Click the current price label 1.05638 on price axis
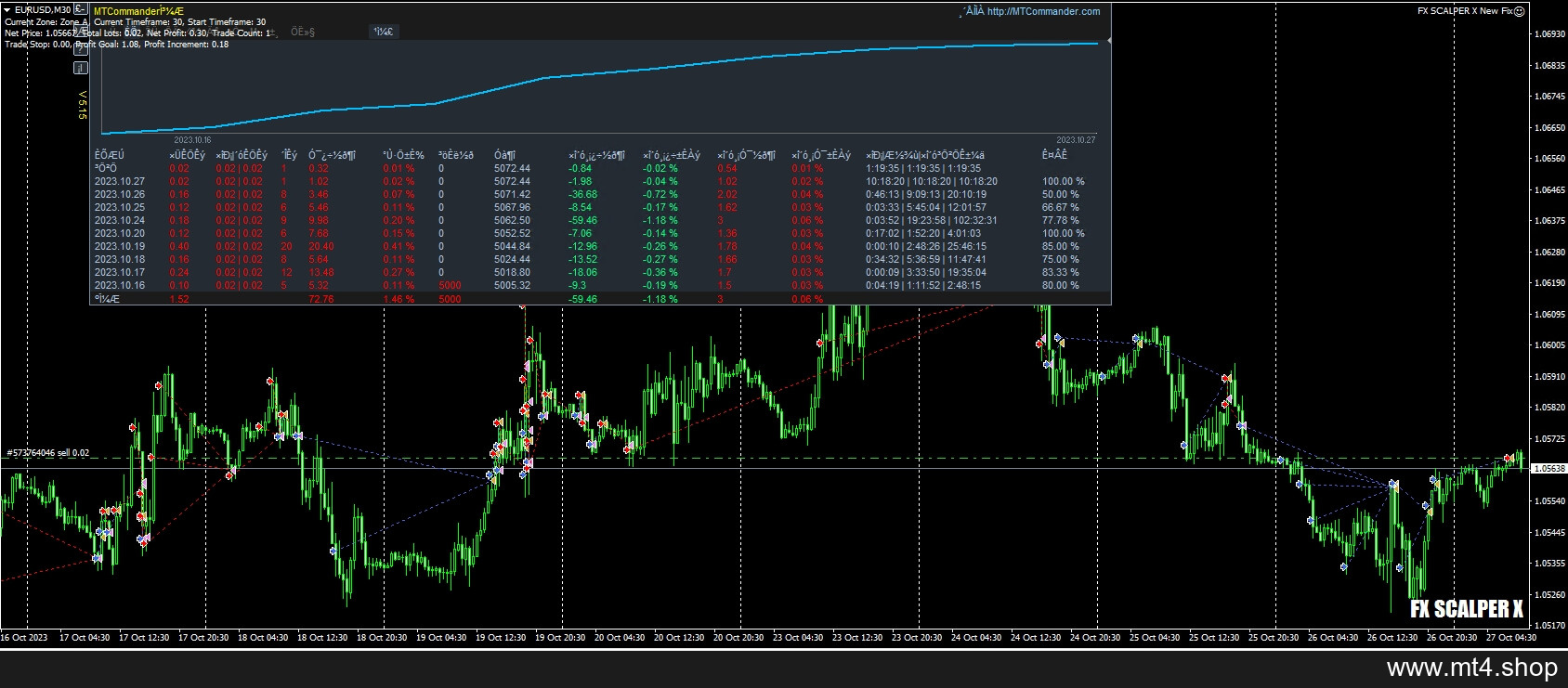Screen dimensions: 1568x688 point(1548,469)
